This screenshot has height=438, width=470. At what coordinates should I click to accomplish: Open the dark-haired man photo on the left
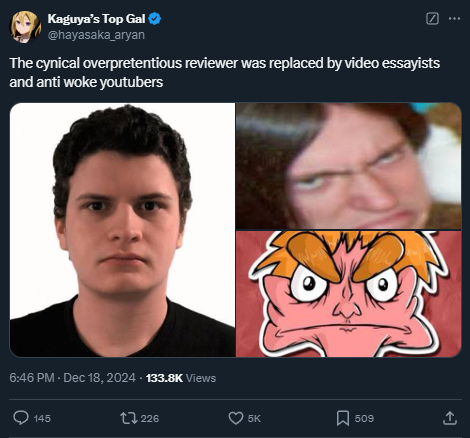click(122, 230)
